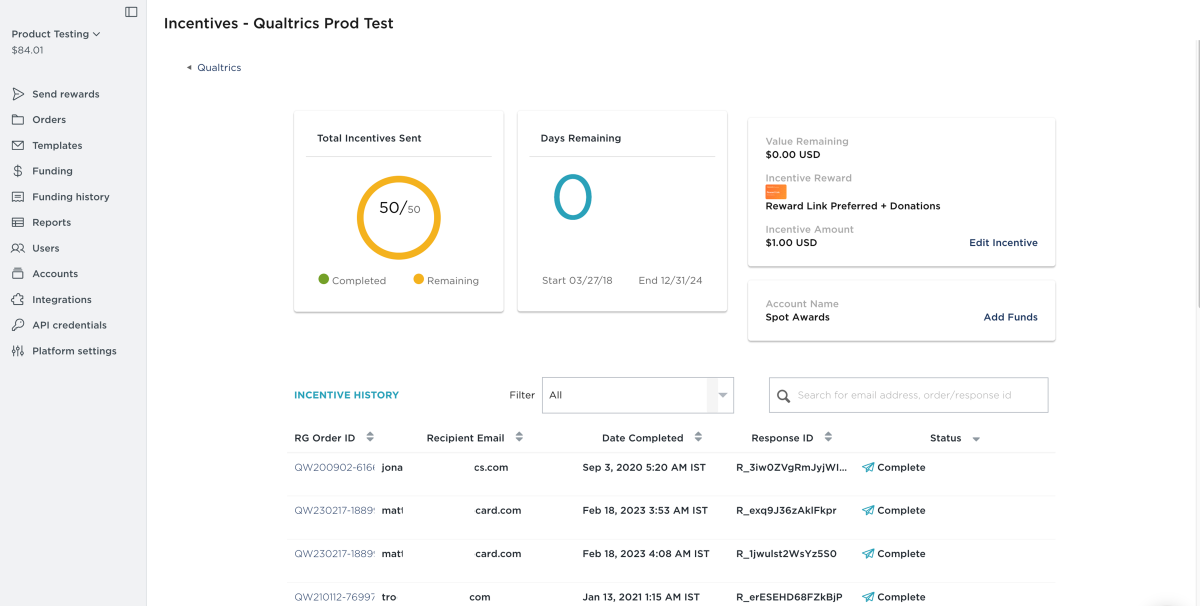
Task: Click Complete status icon for R_exq9J36zAklFkpr row
Action: click(x=868, y=510)
